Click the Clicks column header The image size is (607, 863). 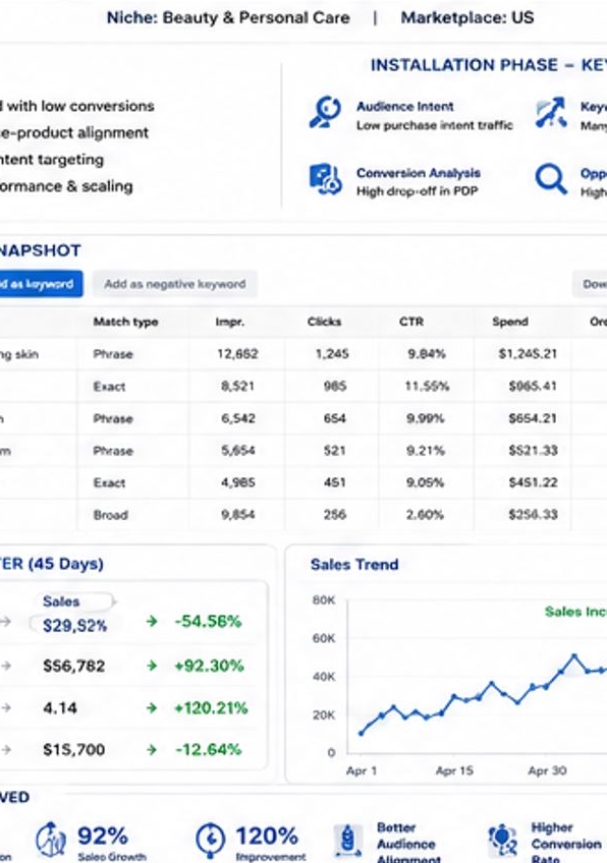324,322
